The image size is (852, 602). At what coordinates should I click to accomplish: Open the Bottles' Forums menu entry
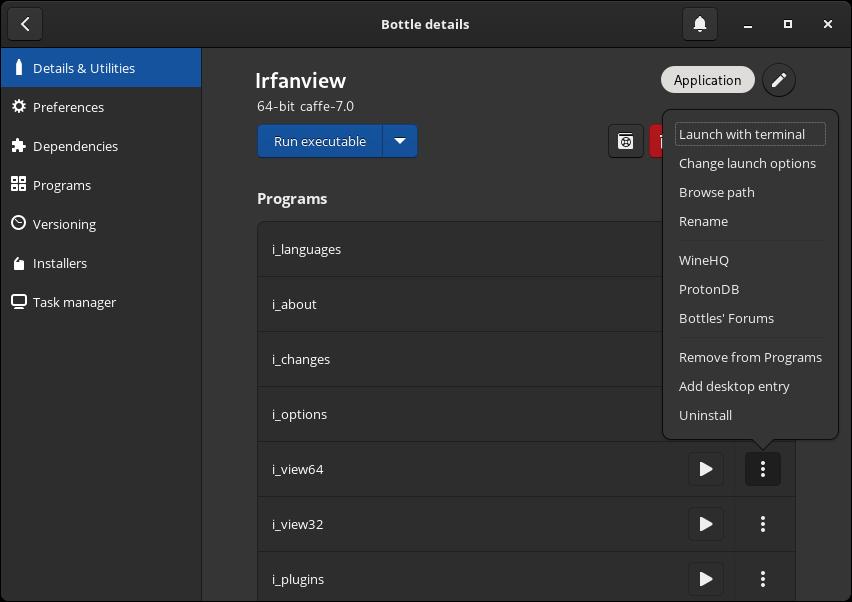pyautogui.click(x=750, y=318)
